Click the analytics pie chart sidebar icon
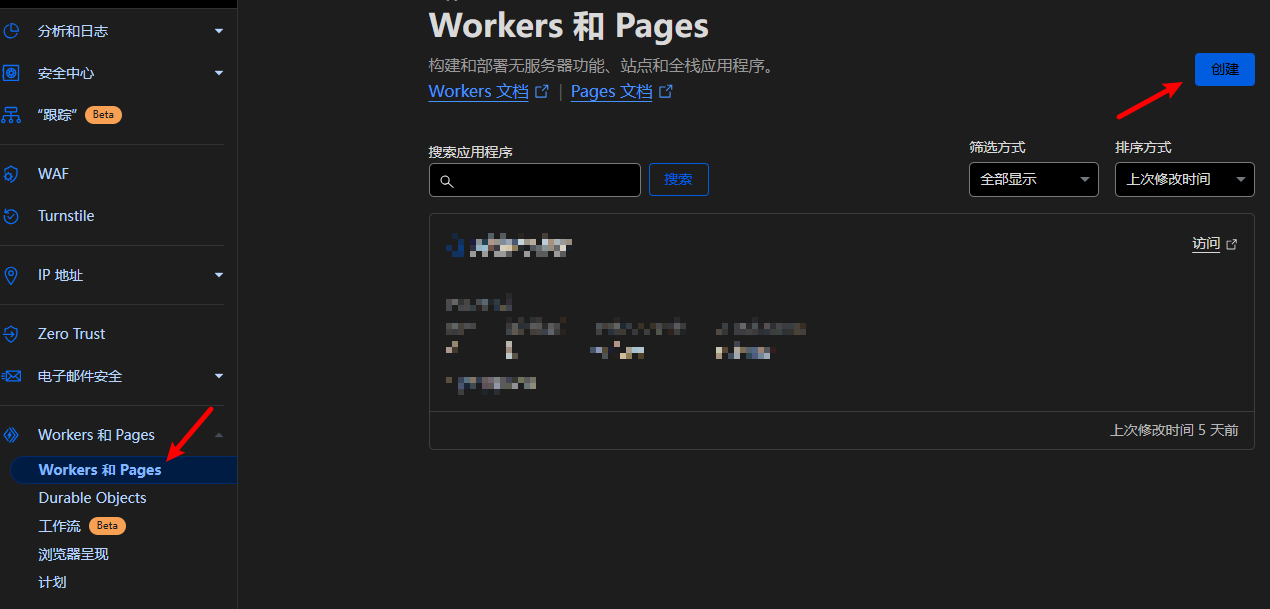This screenshot has width=1270, height=609. point(11,31)
